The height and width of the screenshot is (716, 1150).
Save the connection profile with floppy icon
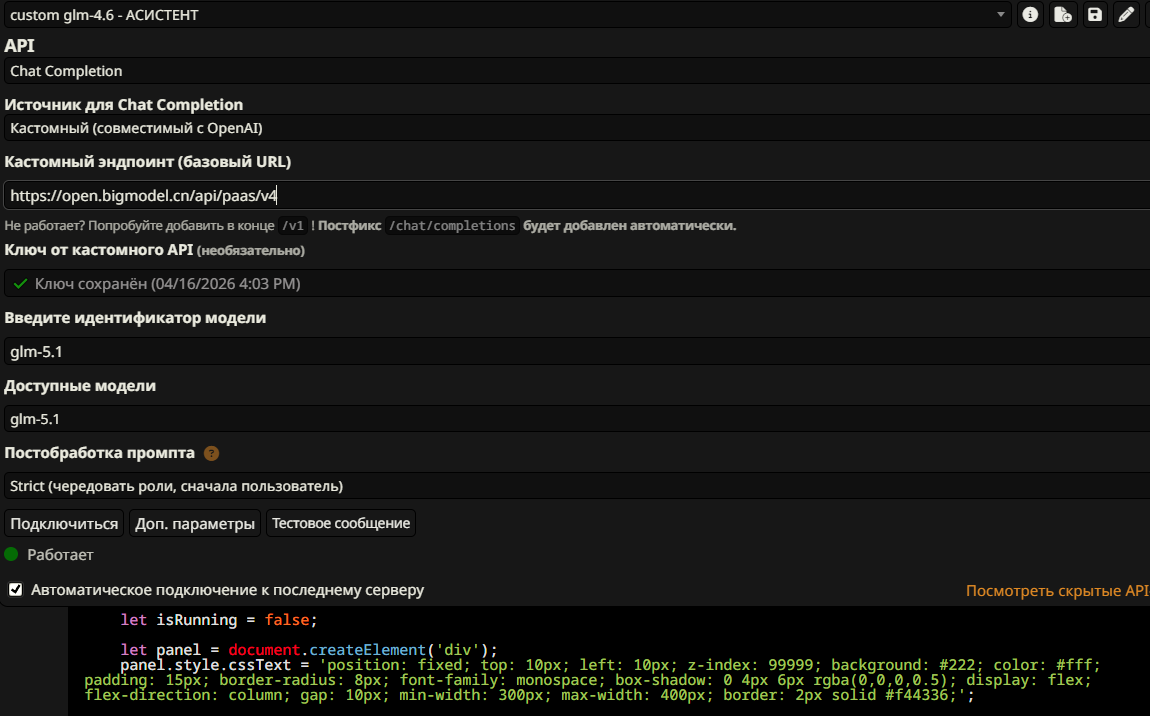coord(1095,15)
